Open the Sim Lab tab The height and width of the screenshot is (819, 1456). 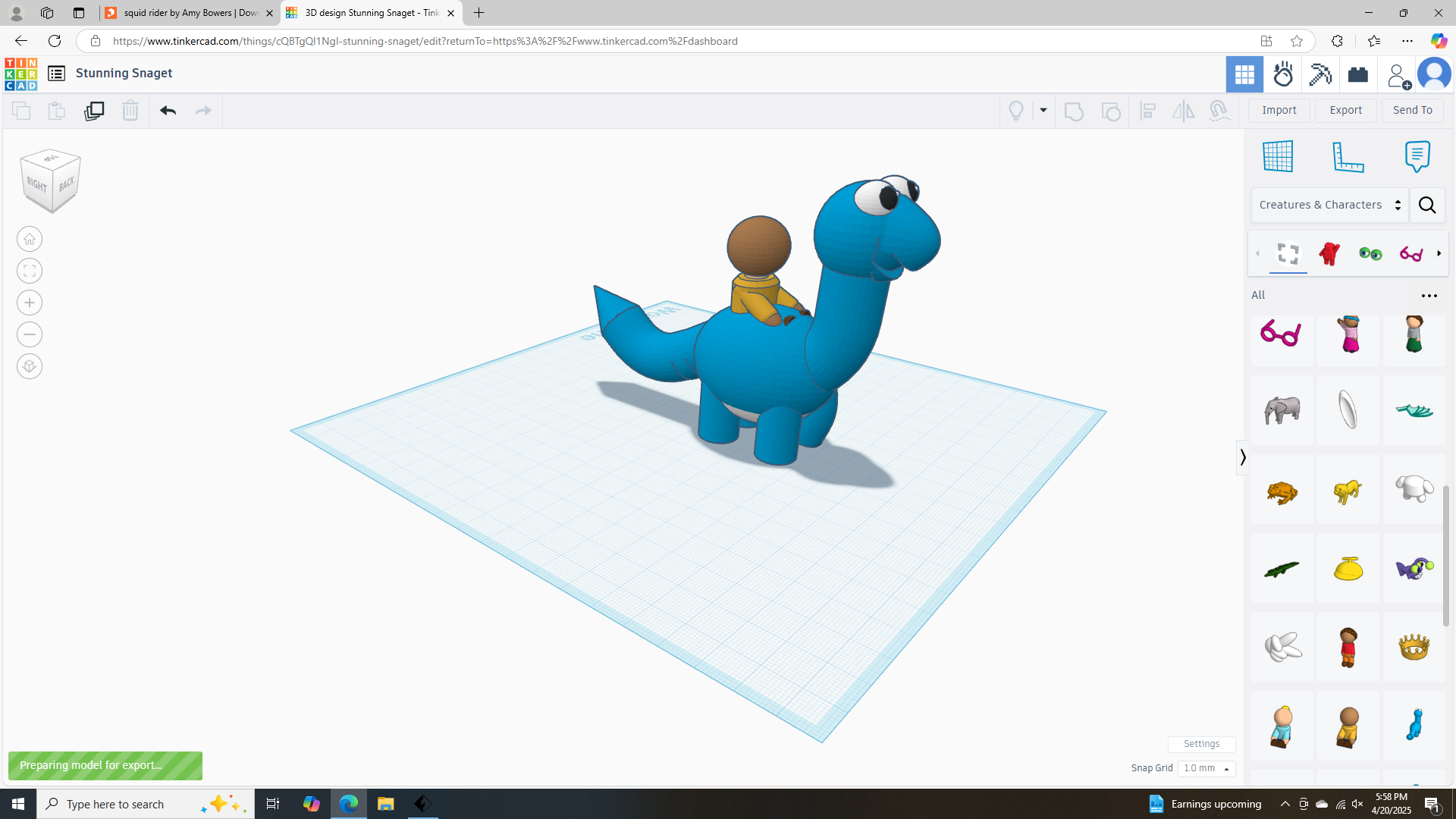click(1283, 74)
